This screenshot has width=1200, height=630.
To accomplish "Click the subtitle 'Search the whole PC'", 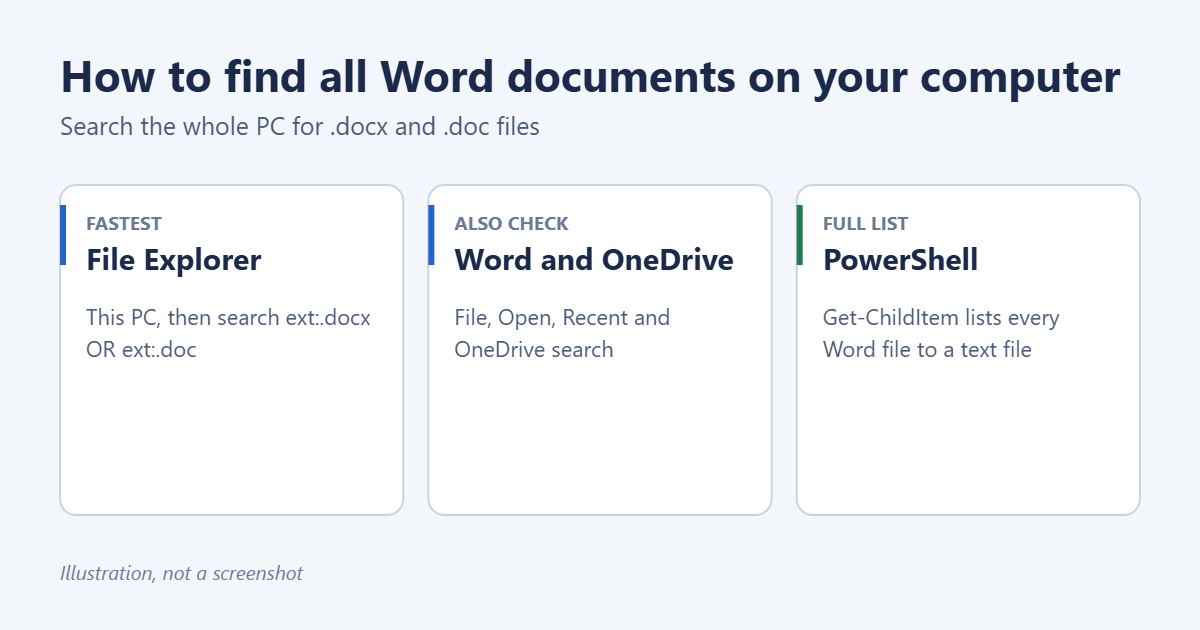I will [300, 127].
